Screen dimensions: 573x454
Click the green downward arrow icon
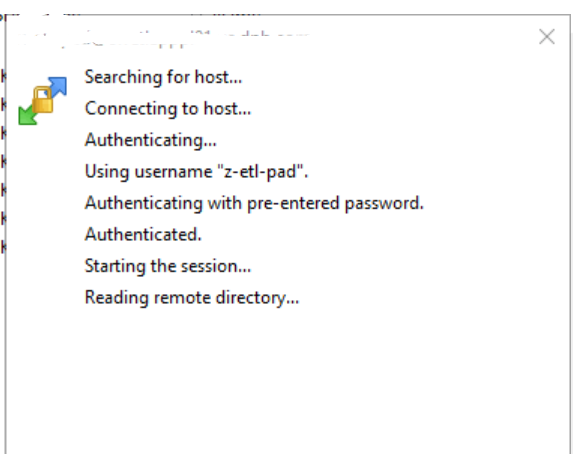pos(28,114)
